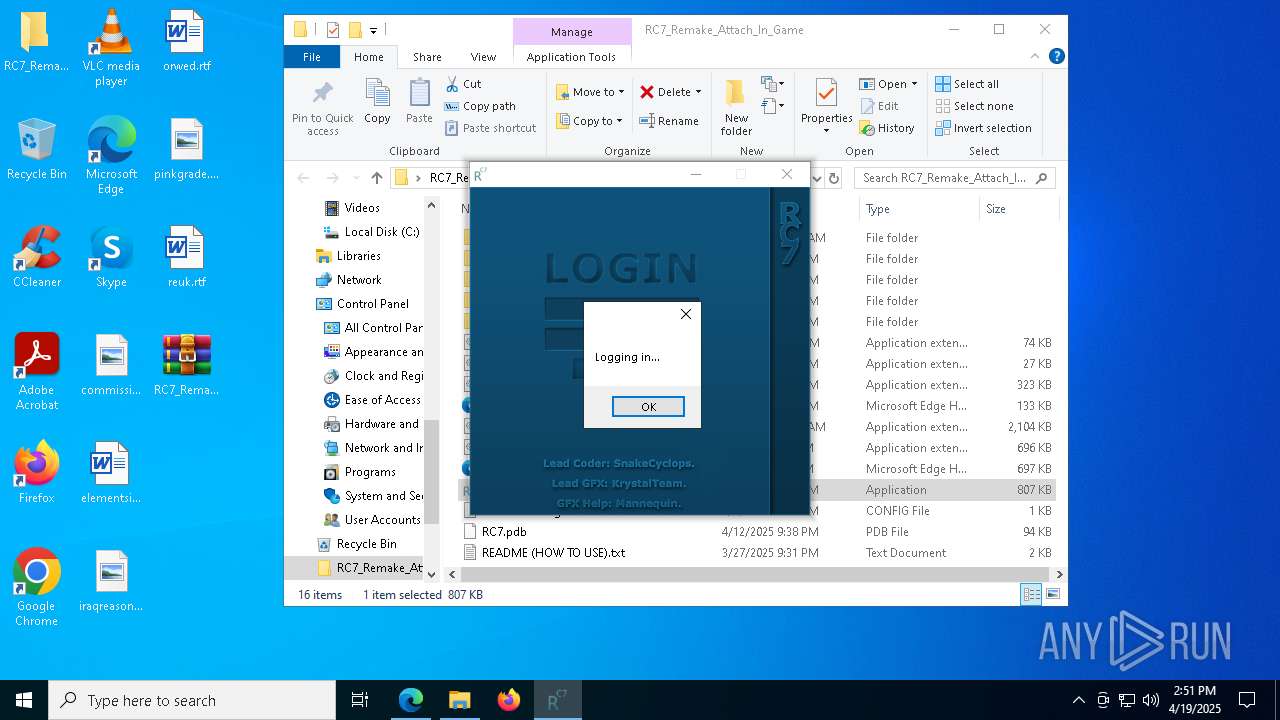Select Videos in navigation pane
The width and height of the screenshot is (1280, 720).
point(361,208)
